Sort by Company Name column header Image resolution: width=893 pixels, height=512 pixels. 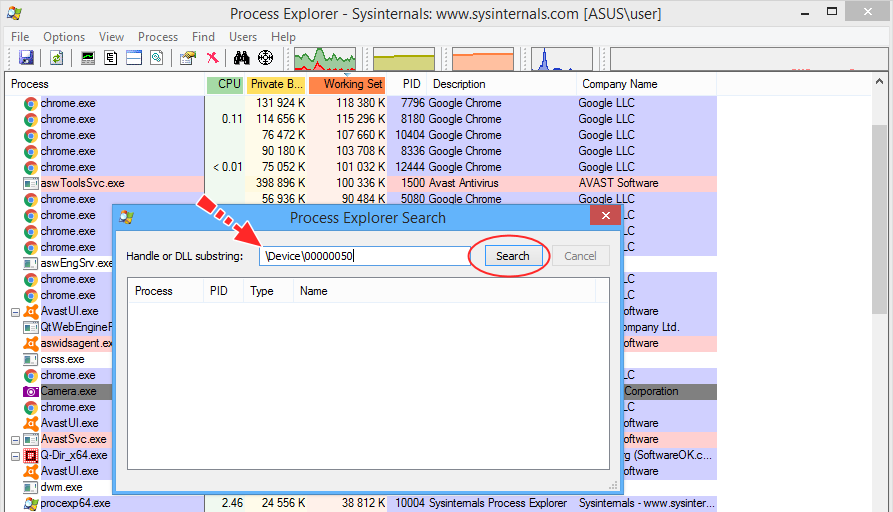[646, 84]
